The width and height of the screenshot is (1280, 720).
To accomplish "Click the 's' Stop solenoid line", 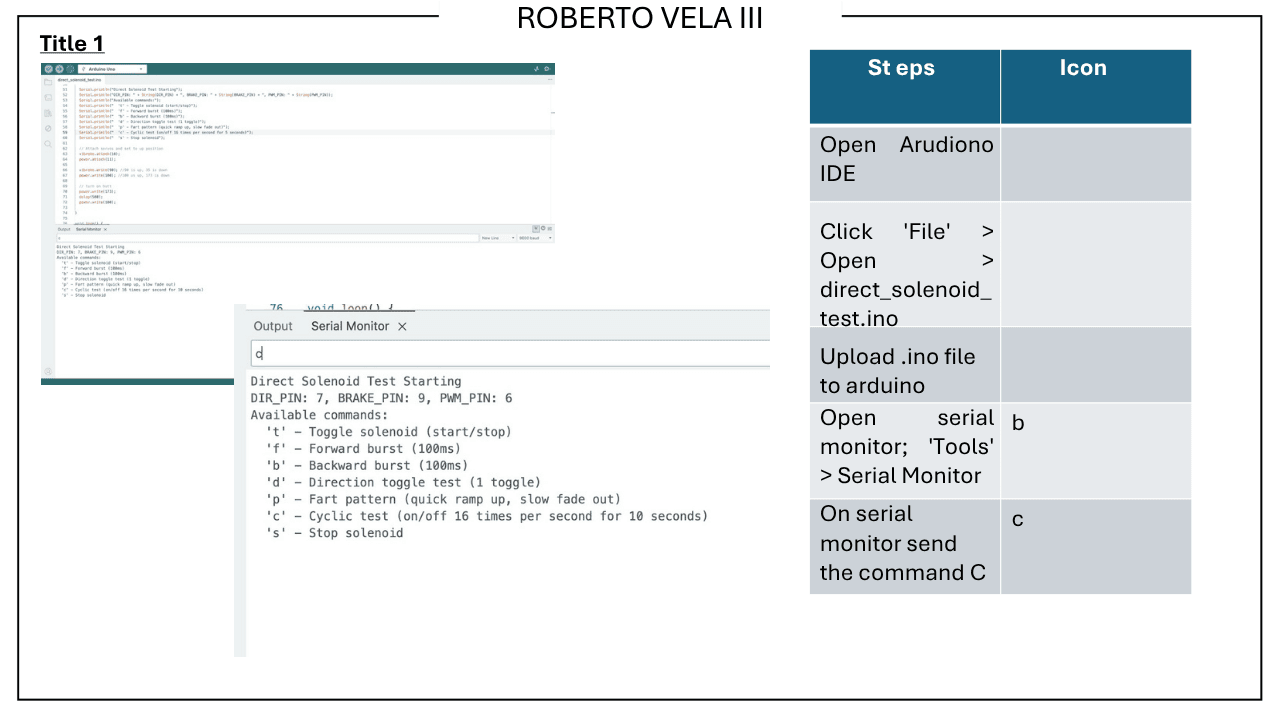I will tap(335, 533).
